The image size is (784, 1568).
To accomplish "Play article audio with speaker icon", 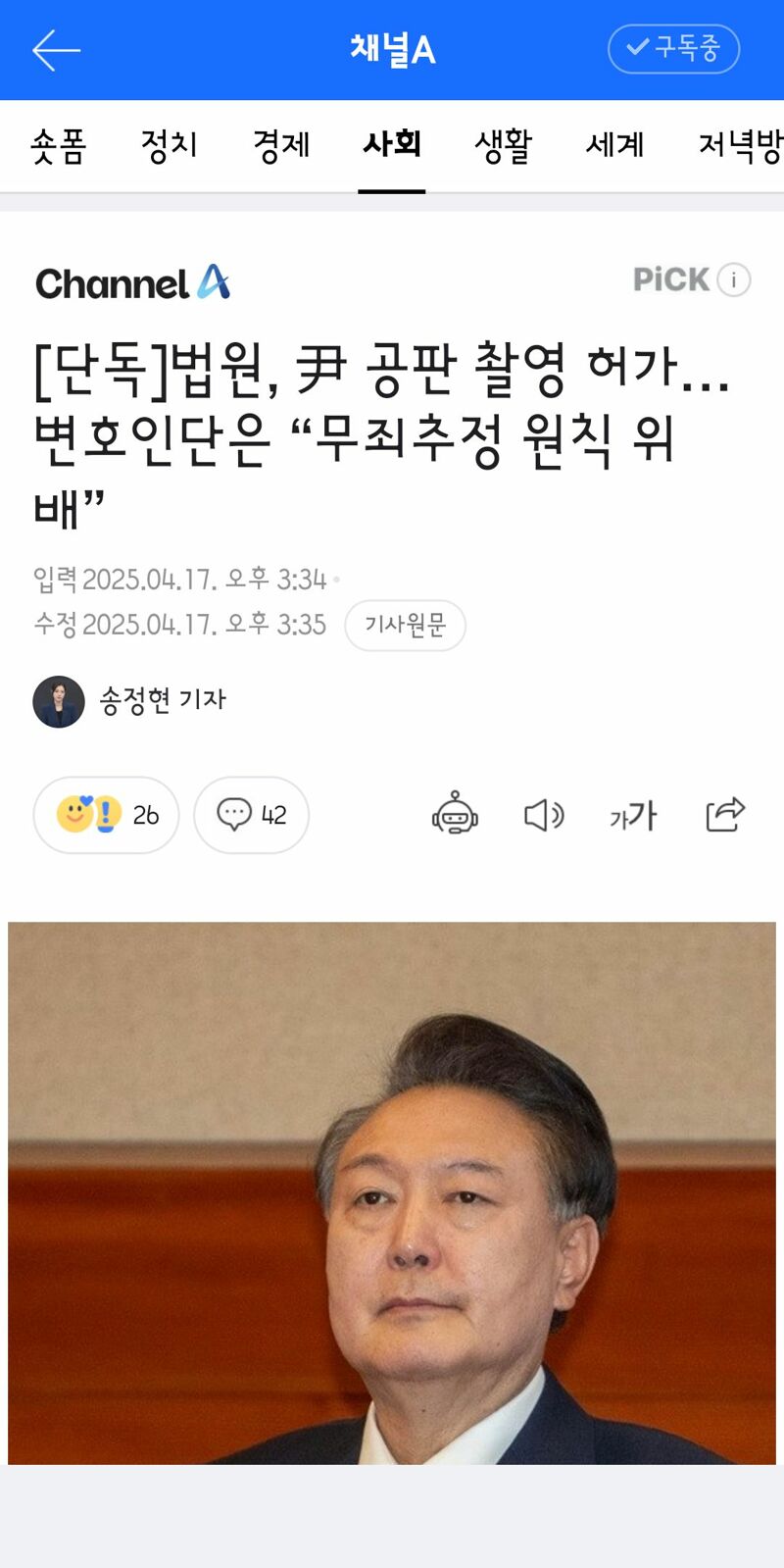I will coord(544,815).
